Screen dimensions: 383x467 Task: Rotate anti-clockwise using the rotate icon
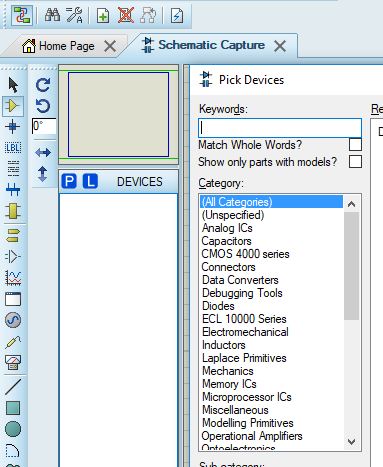(43, 106)
